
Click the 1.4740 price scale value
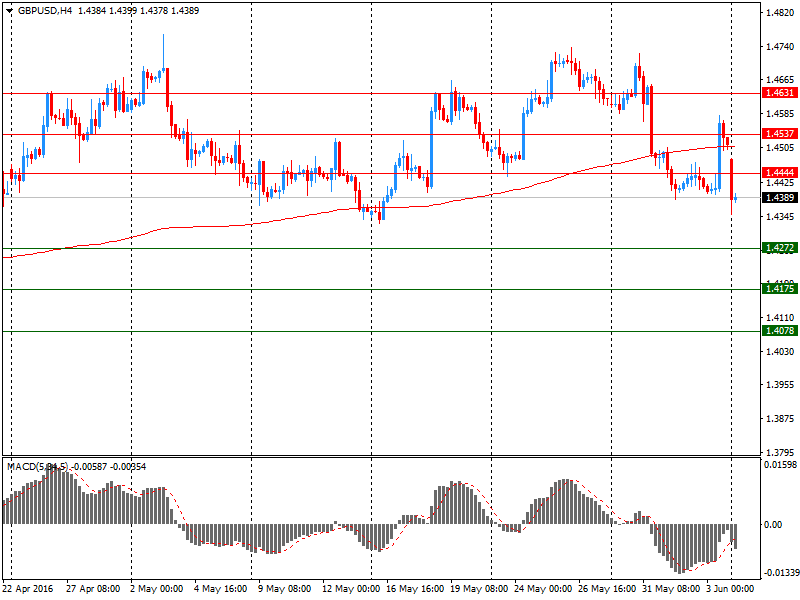781,46
